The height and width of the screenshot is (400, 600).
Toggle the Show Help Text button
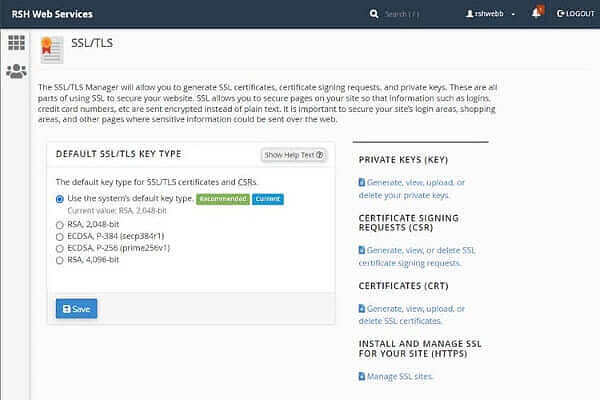(294, 155)
